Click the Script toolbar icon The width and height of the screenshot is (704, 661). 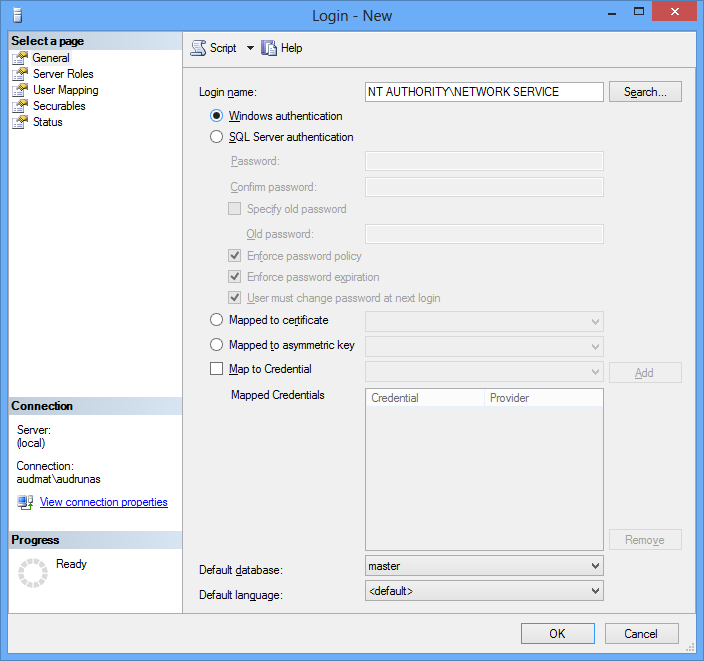point(198,48)
